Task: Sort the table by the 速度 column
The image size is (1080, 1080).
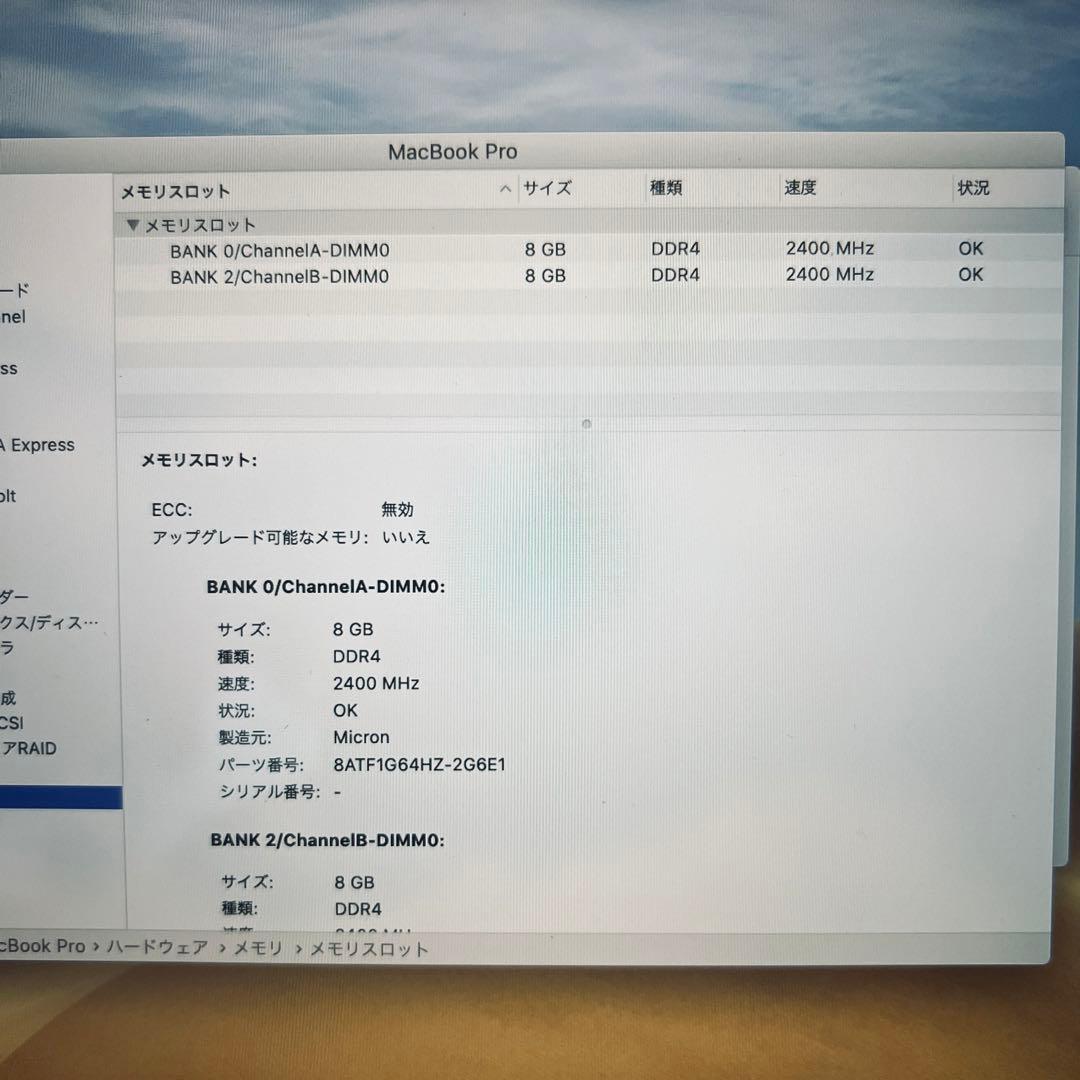Action: 801,188
